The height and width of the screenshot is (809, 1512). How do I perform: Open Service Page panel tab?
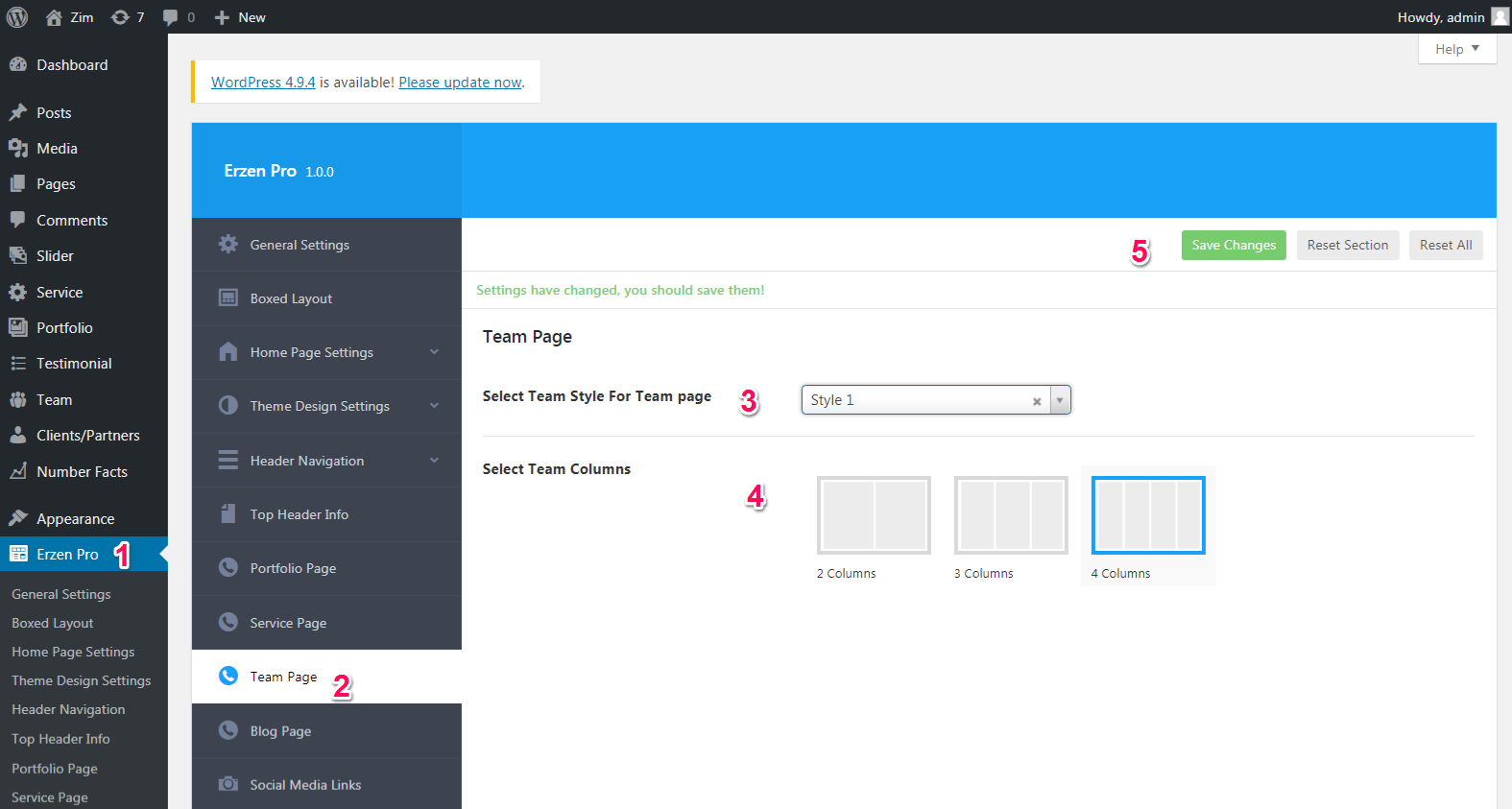[326, 623]
